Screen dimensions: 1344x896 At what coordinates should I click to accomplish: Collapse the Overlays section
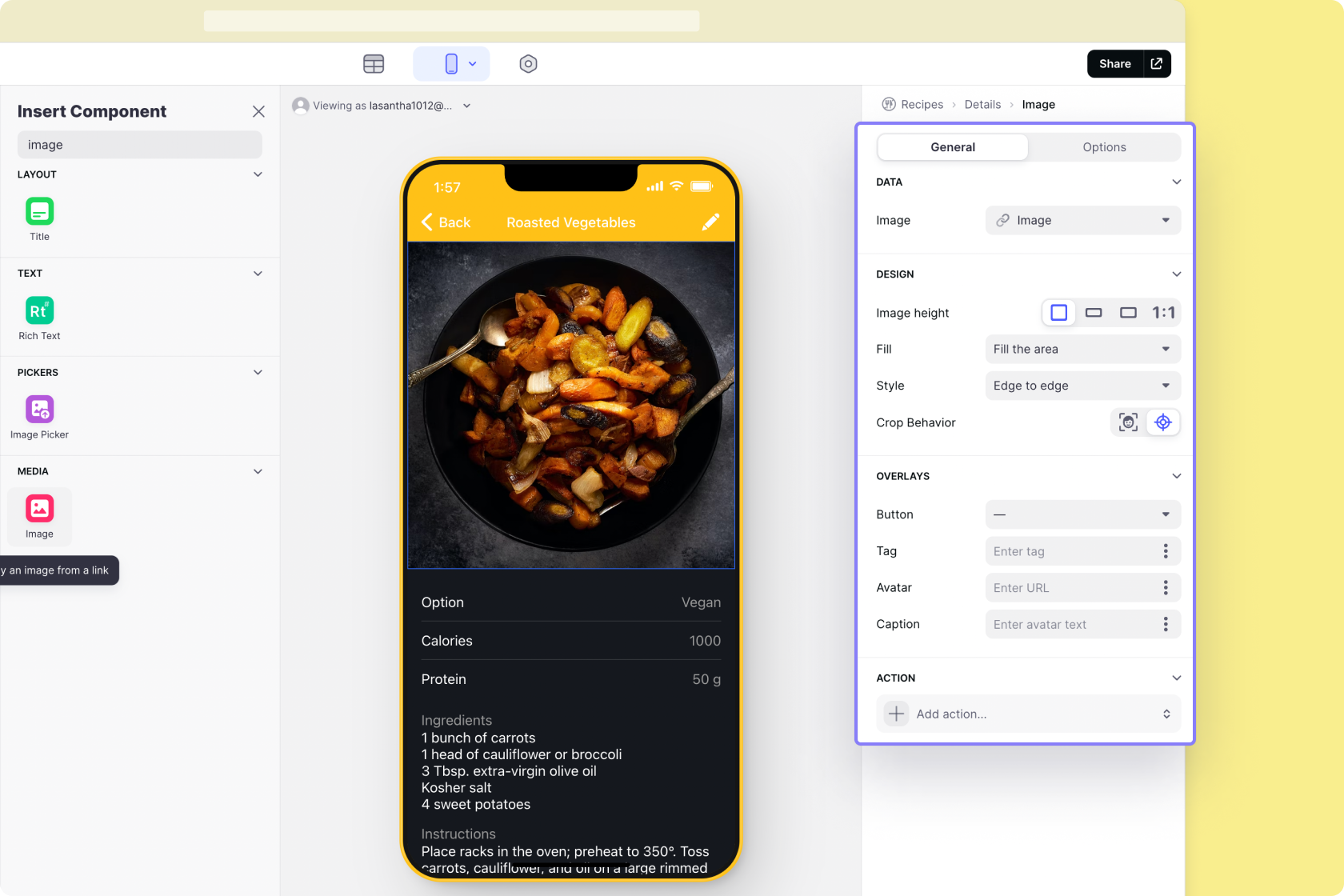1176,476
